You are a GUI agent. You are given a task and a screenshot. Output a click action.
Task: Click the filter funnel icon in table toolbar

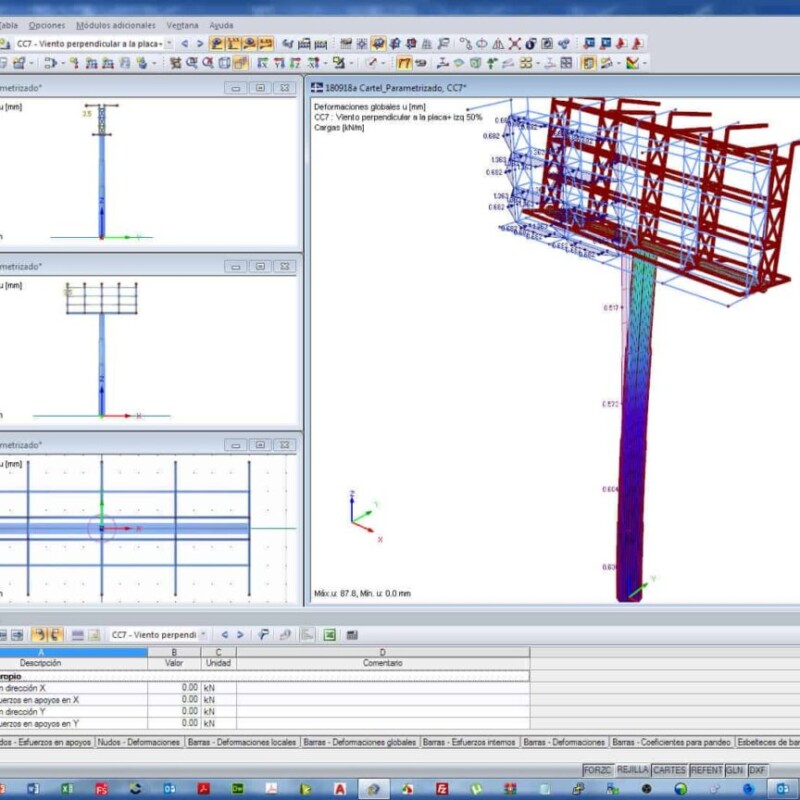pyautogui.click(x=263, y=635)
